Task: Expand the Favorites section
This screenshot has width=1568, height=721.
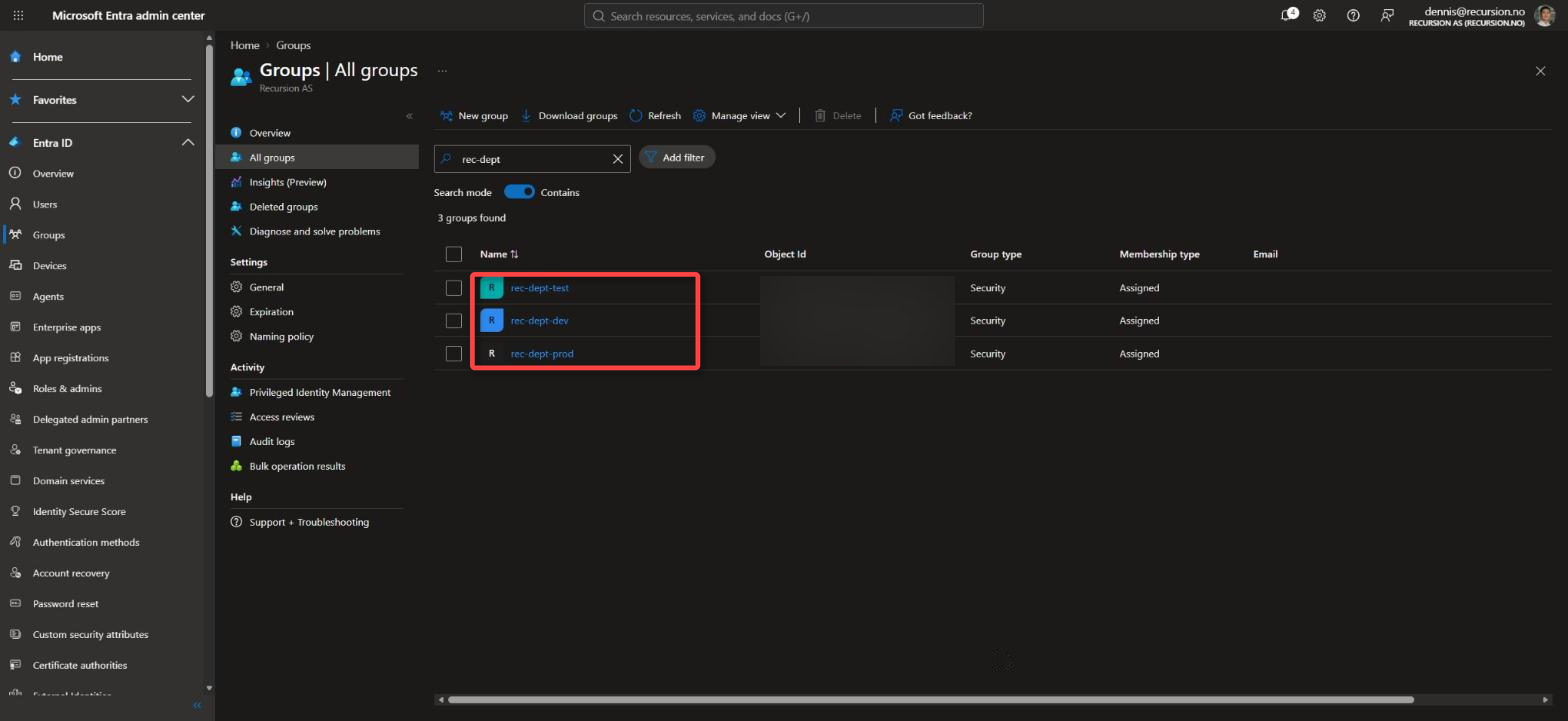Action: pyautogui.click(x=187, y=100)
